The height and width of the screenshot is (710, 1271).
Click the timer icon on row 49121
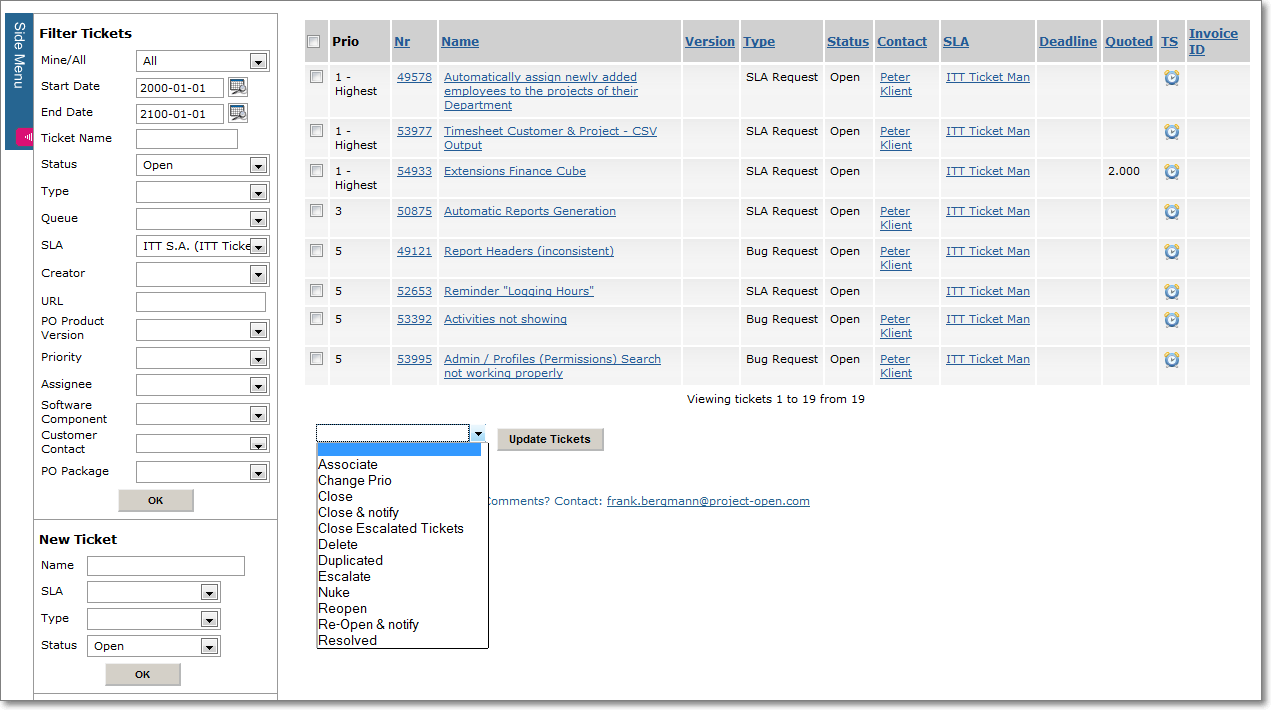pyautogui.click(x=1171, y=251)
